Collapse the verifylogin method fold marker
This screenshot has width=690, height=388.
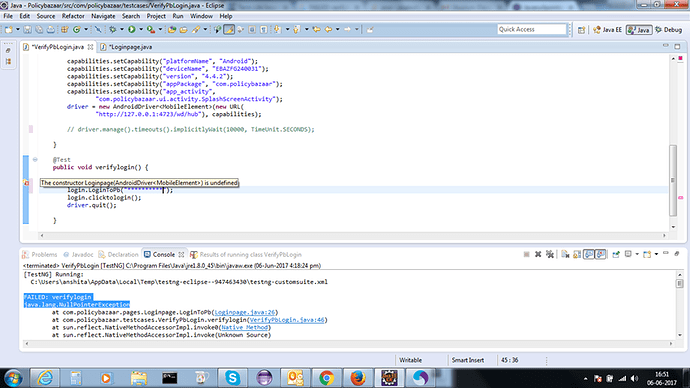tap(35, 159)
